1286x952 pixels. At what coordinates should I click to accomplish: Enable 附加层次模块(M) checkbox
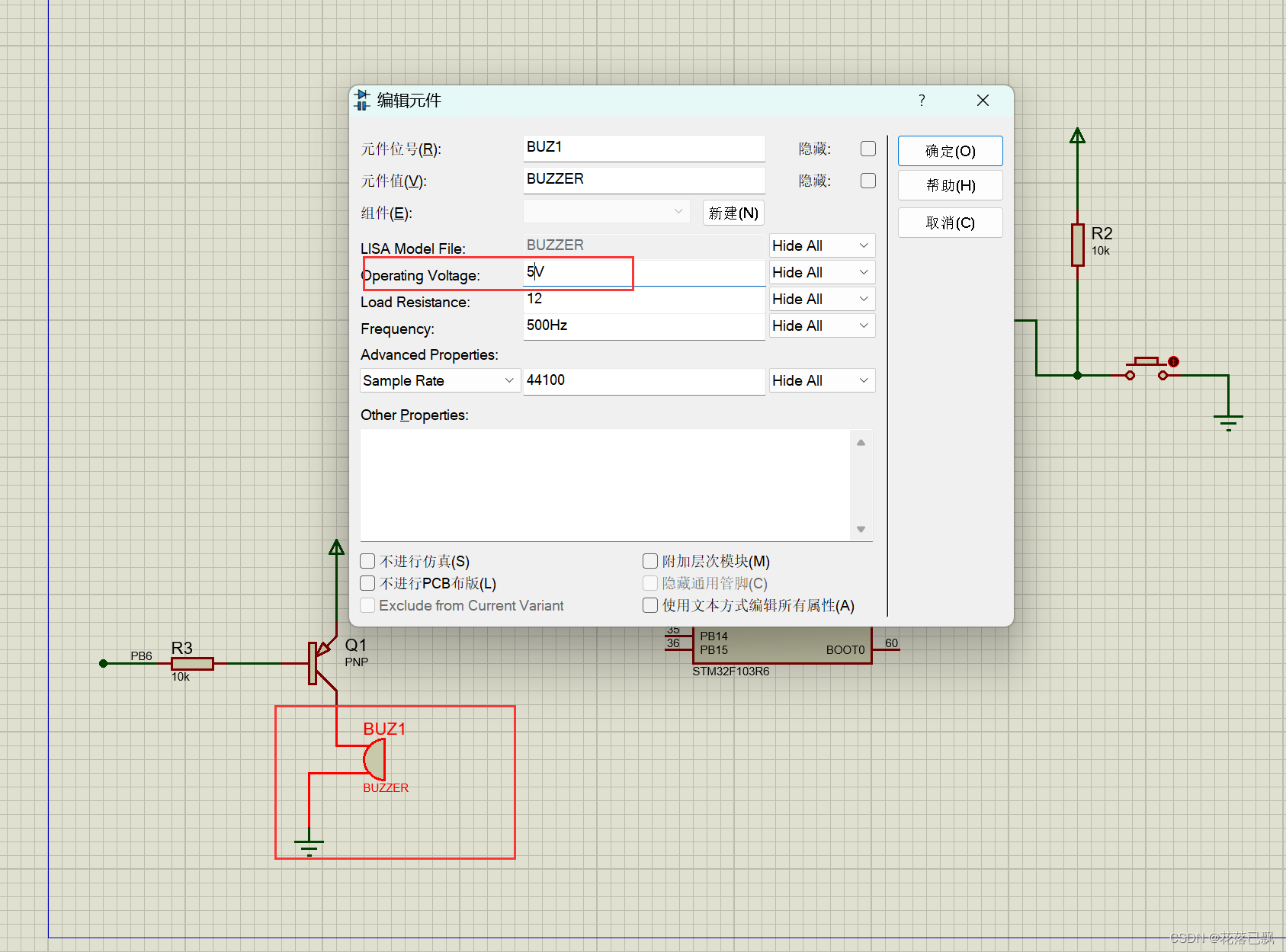(650, 561)
